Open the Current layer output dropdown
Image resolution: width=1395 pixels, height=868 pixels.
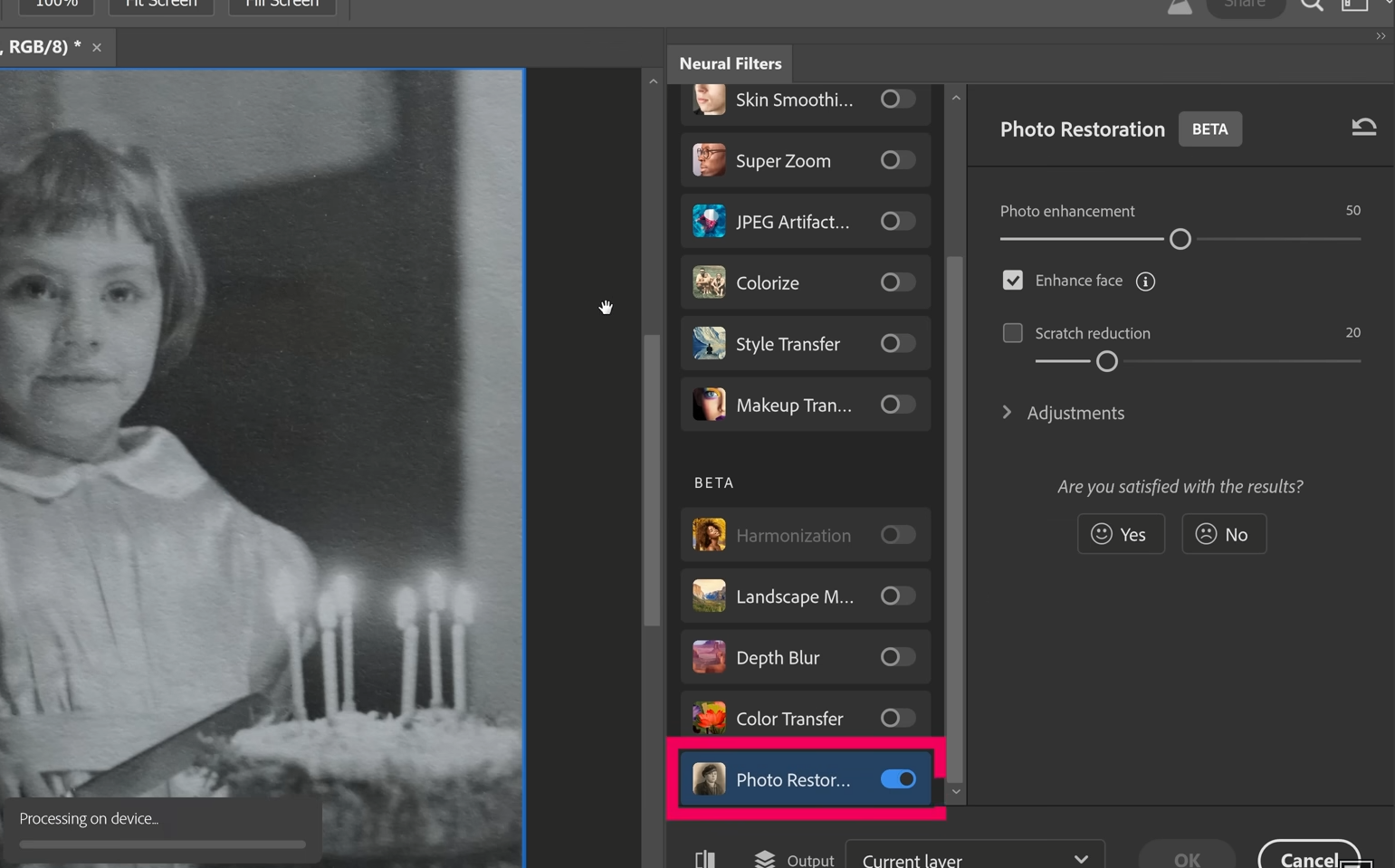pos(974,858)
